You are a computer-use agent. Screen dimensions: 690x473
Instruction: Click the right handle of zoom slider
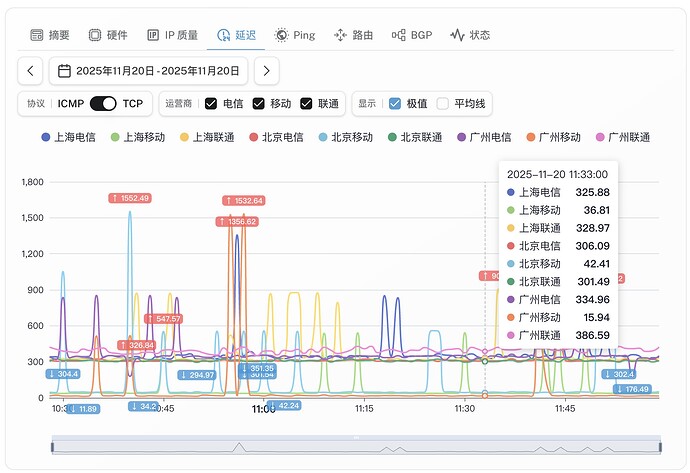[659, 445]
